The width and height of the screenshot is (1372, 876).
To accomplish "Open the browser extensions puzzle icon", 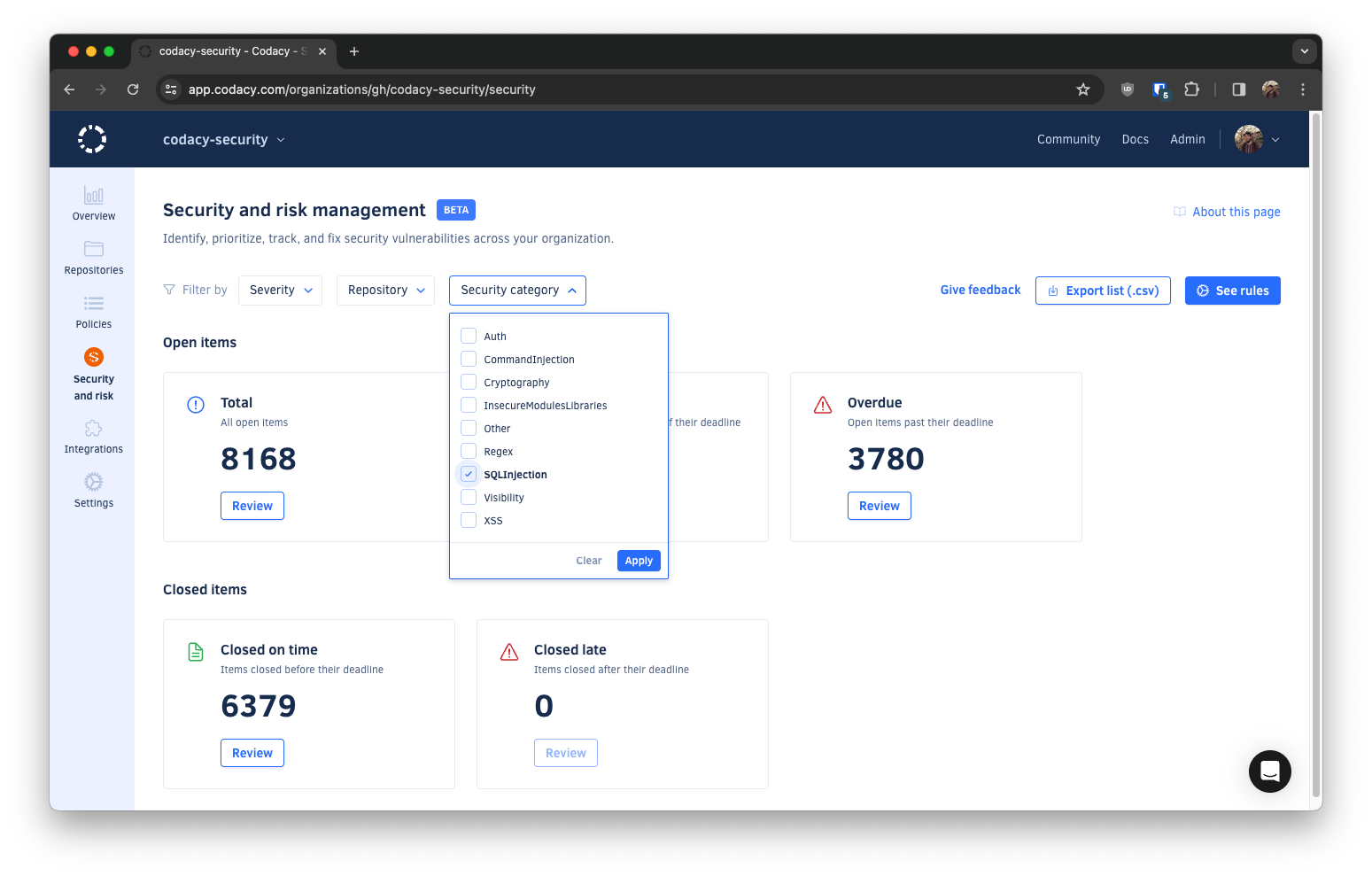I will [1191, 89].
